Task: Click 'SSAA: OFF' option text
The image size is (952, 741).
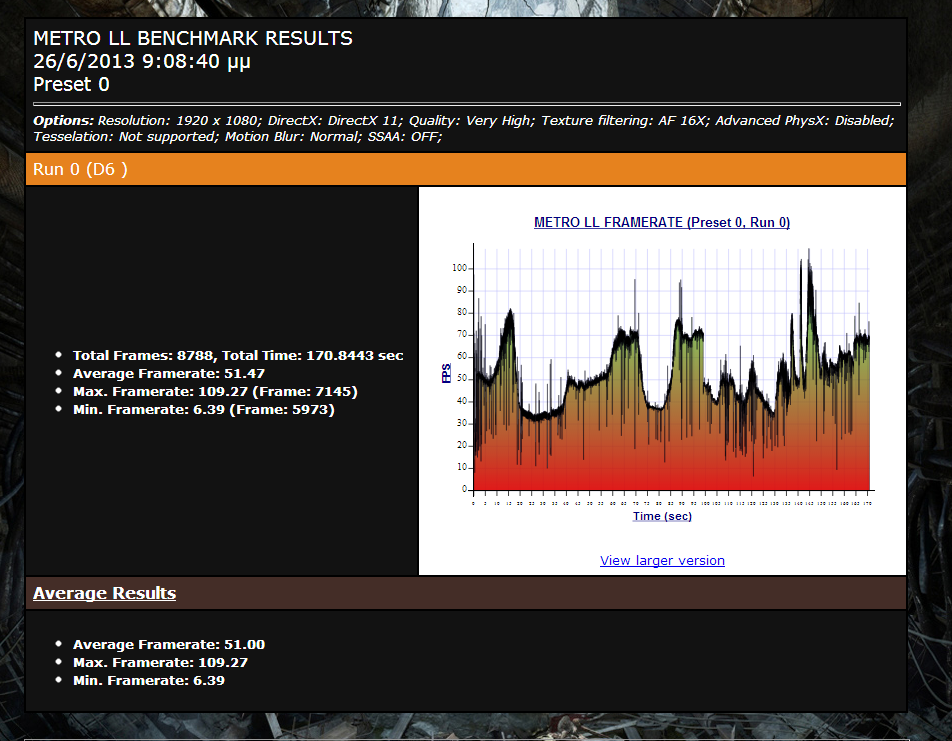Action: [404, 137]
